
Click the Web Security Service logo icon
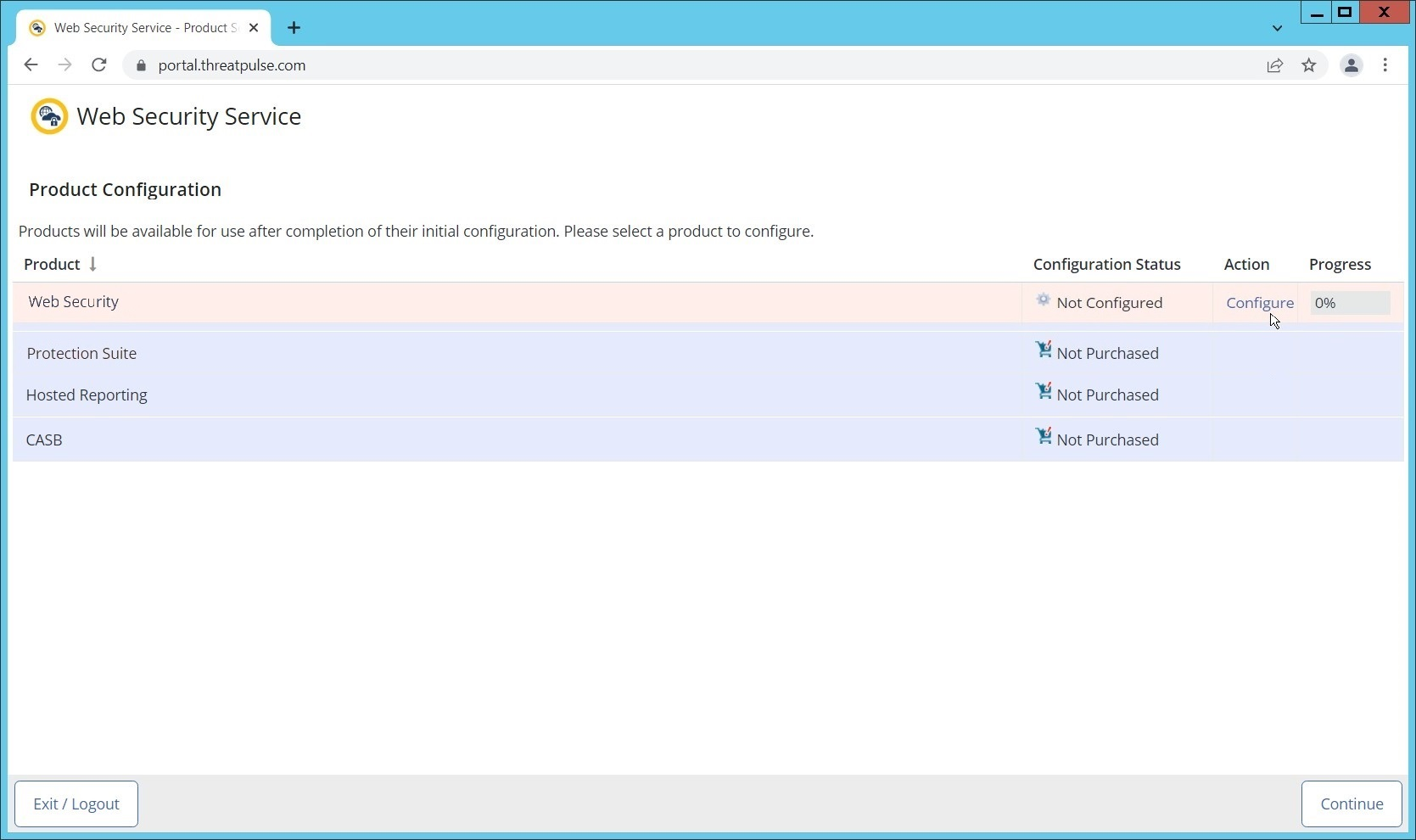[49, 116]
